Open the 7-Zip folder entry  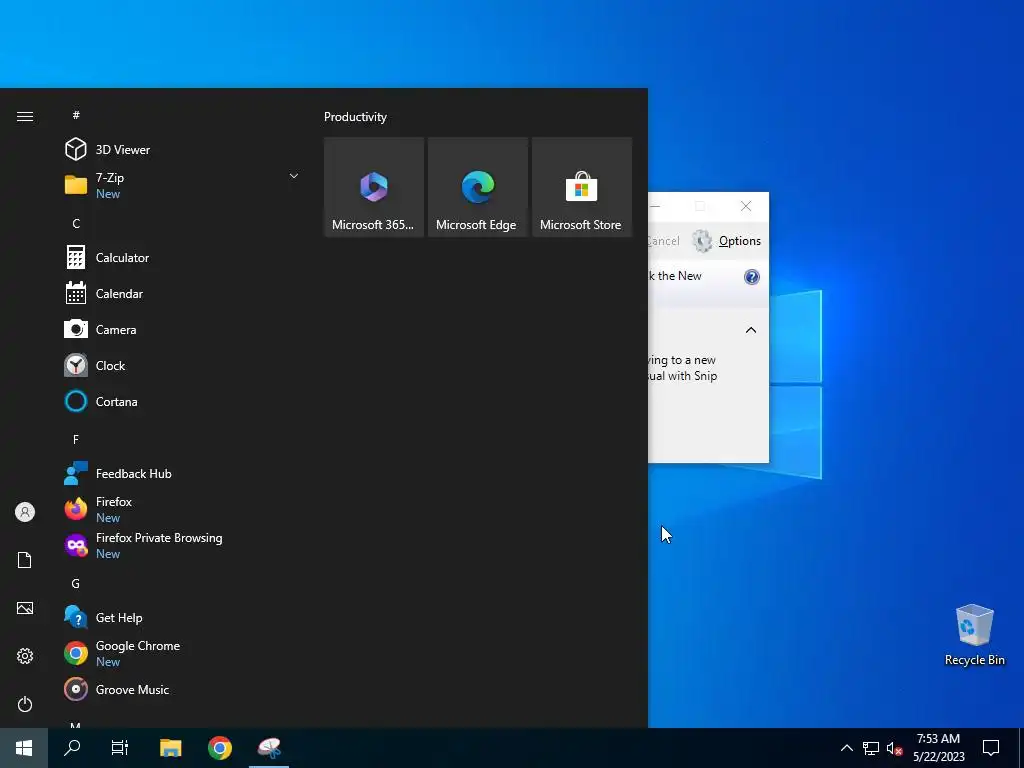click(x=183, y=185)
